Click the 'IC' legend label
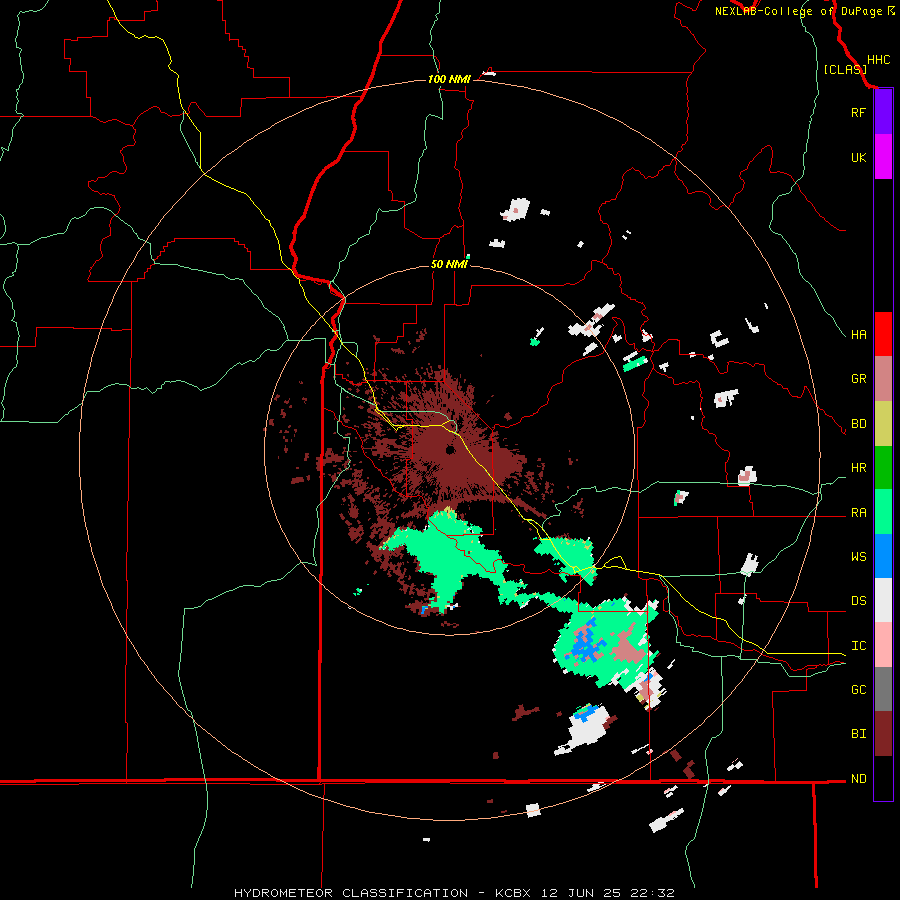 [859, 646]
